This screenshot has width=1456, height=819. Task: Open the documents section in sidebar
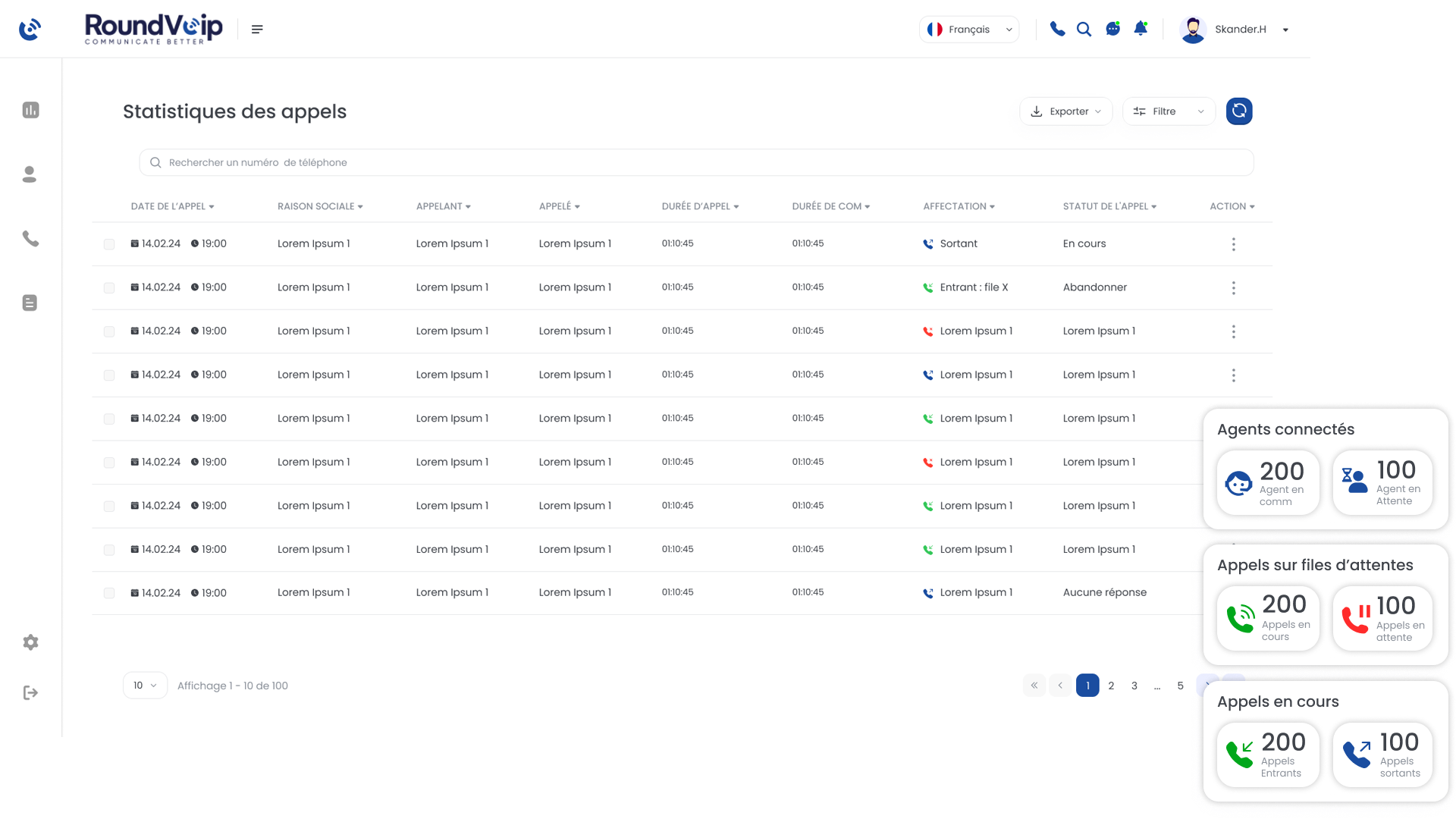[x=30, y=303]
